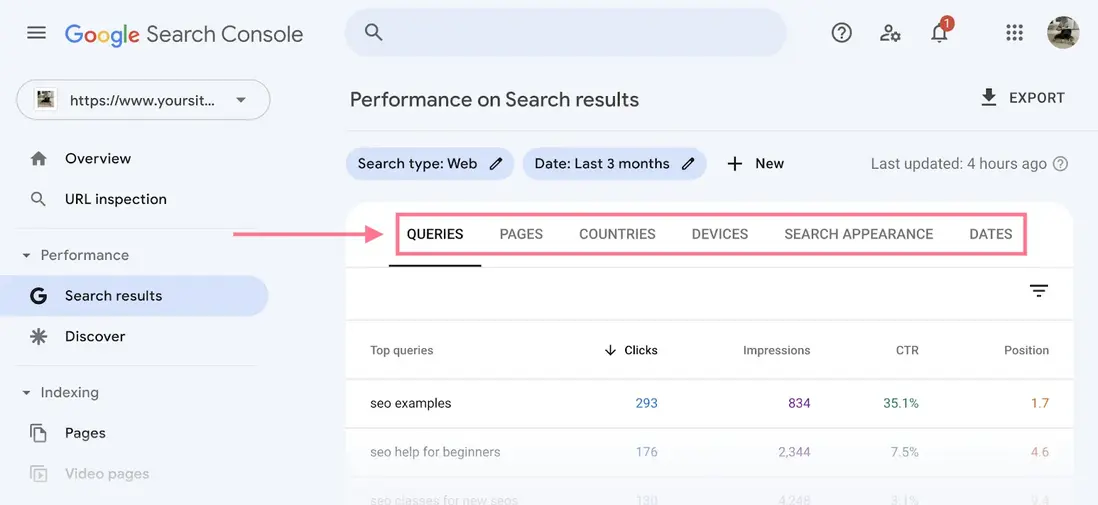Collapse the Performance section

(x=26, y=256)
